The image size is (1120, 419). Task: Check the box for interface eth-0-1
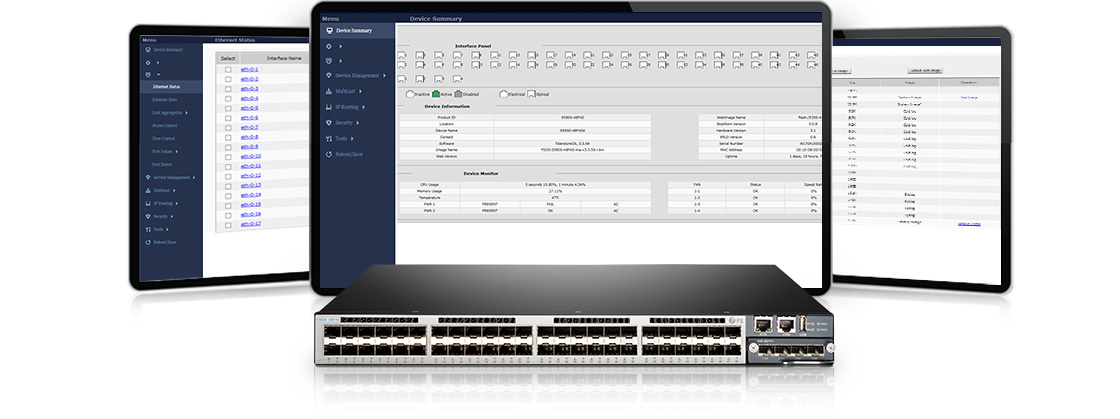228,70
